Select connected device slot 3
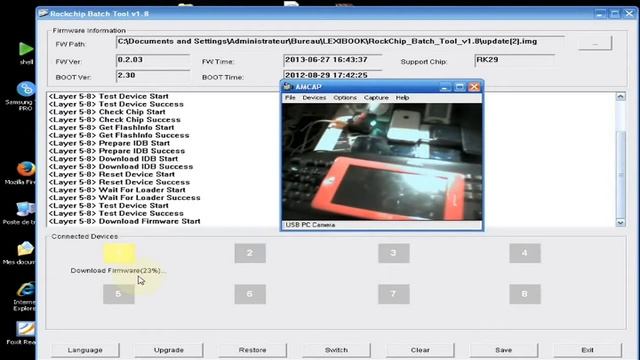 click(393, 253)
